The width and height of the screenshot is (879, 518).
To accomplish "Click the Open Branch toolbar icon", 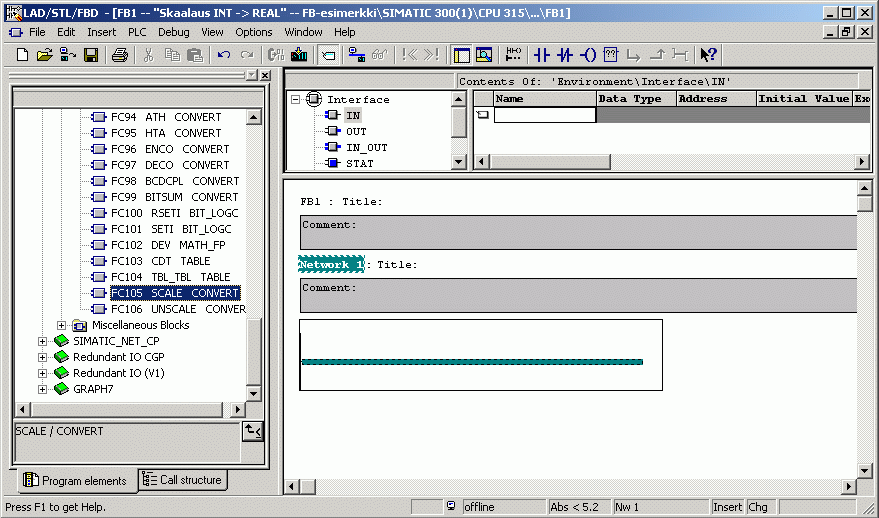I will [x=633, y=54].
